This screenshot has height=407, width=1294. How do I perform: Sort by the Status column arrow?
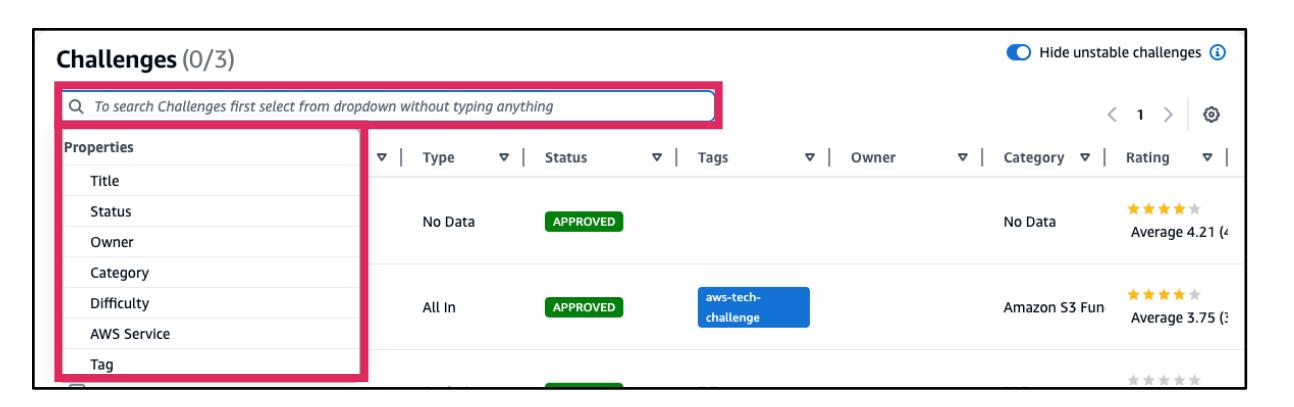[x=655, y=157]
